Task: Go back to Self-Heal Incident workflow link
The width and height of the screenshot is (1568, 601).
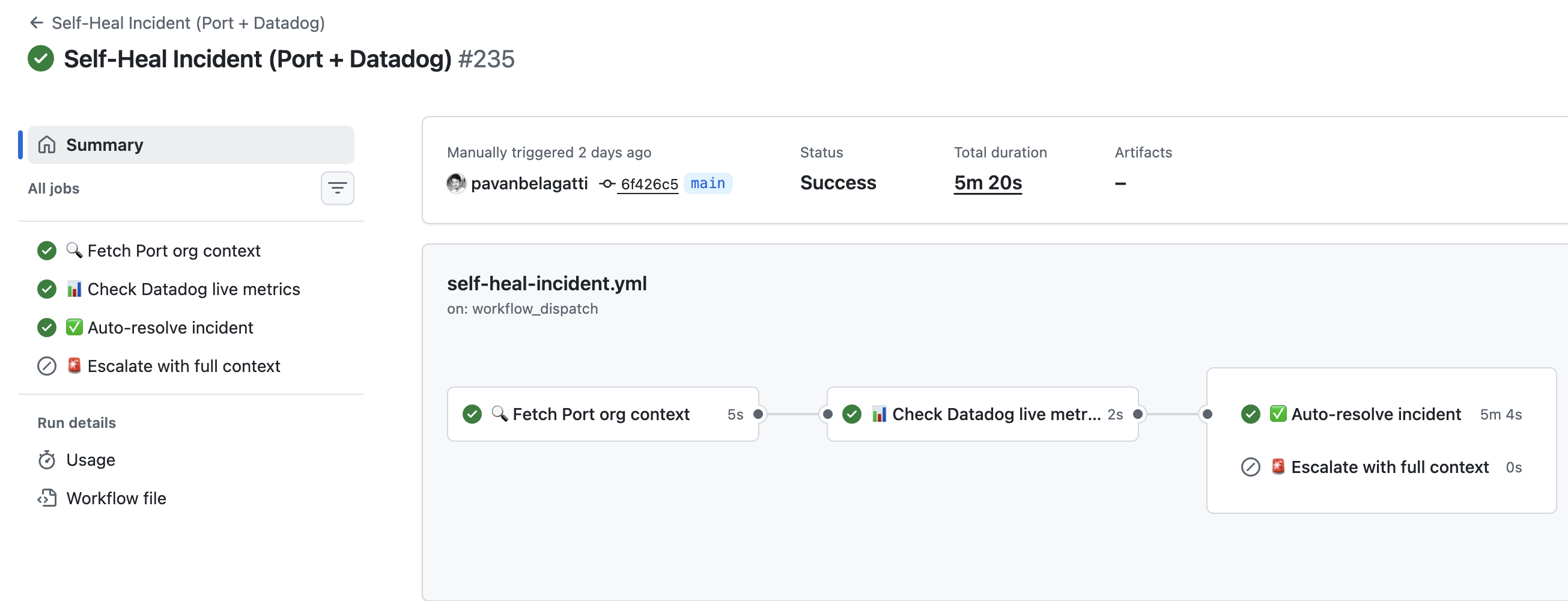Action: click(188, 23)
